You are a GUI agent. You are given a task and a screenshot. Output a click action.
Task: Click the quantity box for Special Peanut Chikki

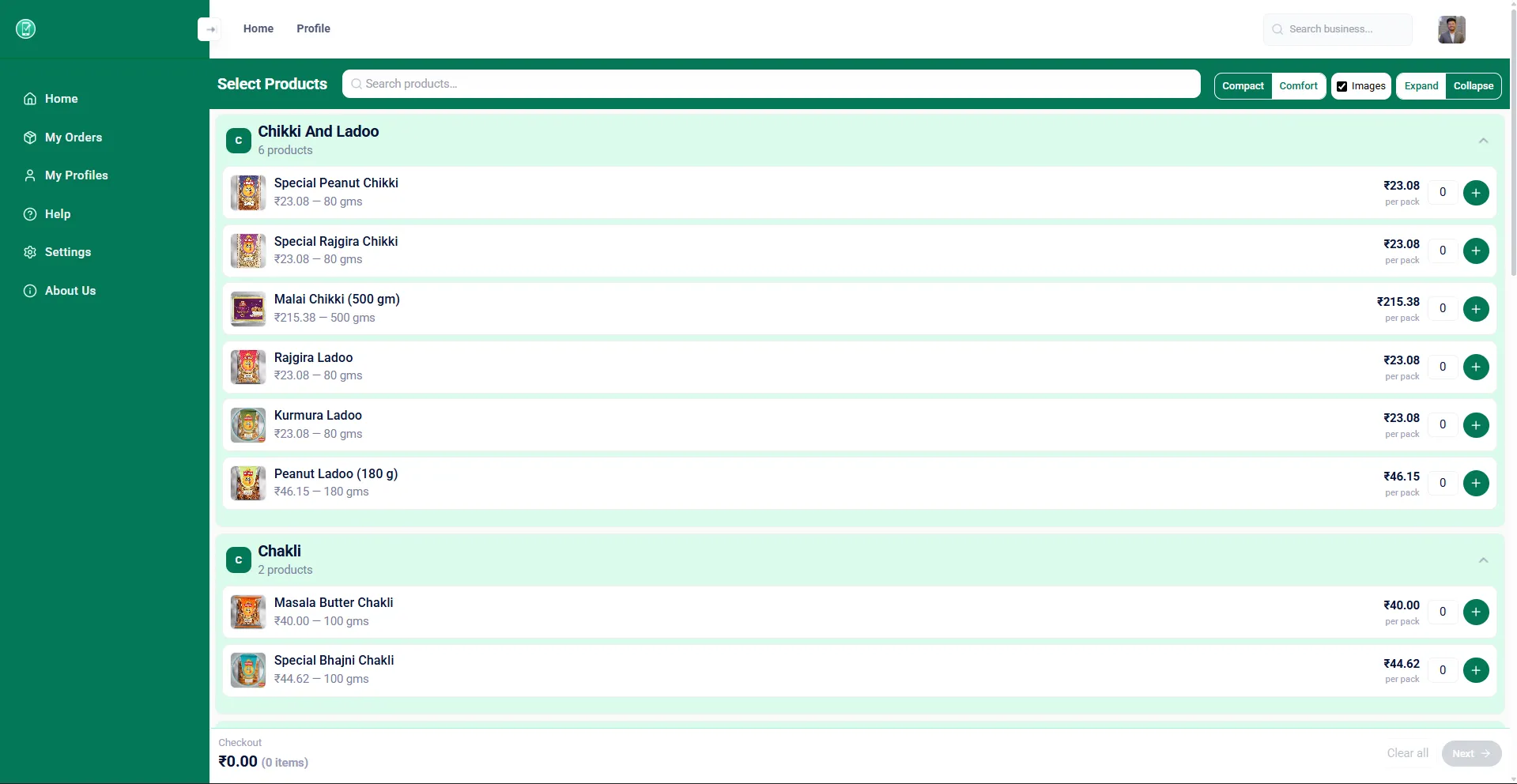click(x=1443, y=192)
